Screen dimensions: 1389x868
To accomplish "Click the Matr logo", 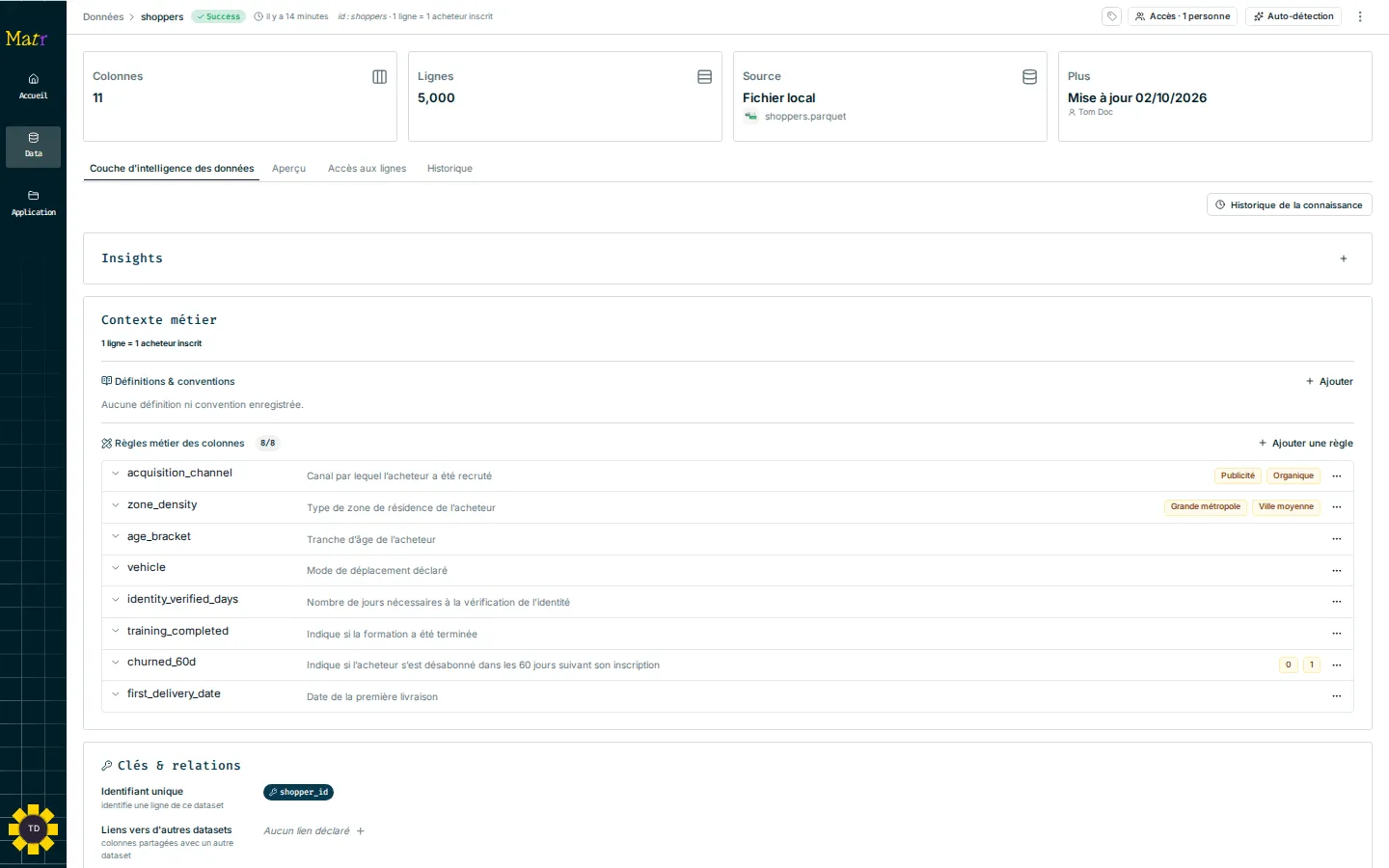I will coord(26,39).
